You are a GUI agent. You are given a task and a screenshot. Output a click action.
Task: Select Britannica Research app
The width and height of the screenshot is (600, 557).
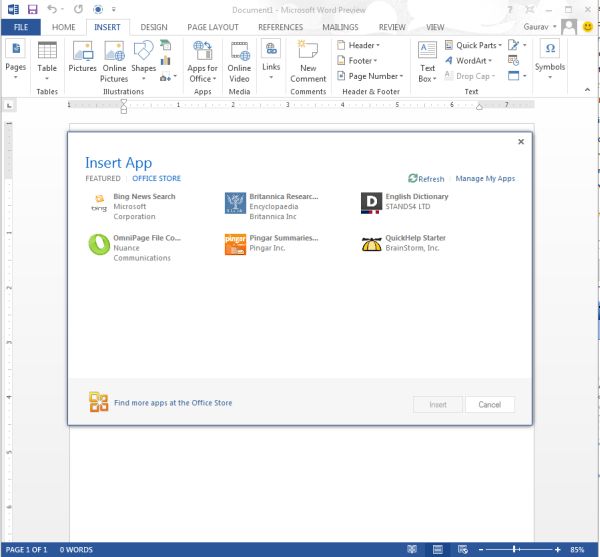pyautogui.click(x=272, y=206)
